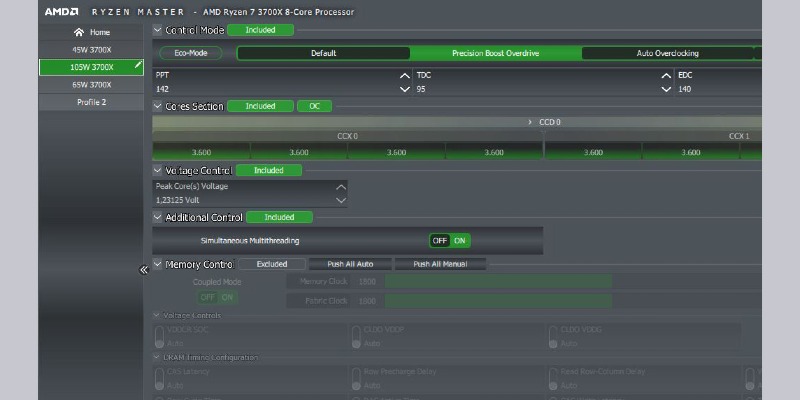Click first CCX 0 core 3.600 slider
The width and height of the screenshot is (800, 400).
tap(202, 152)
